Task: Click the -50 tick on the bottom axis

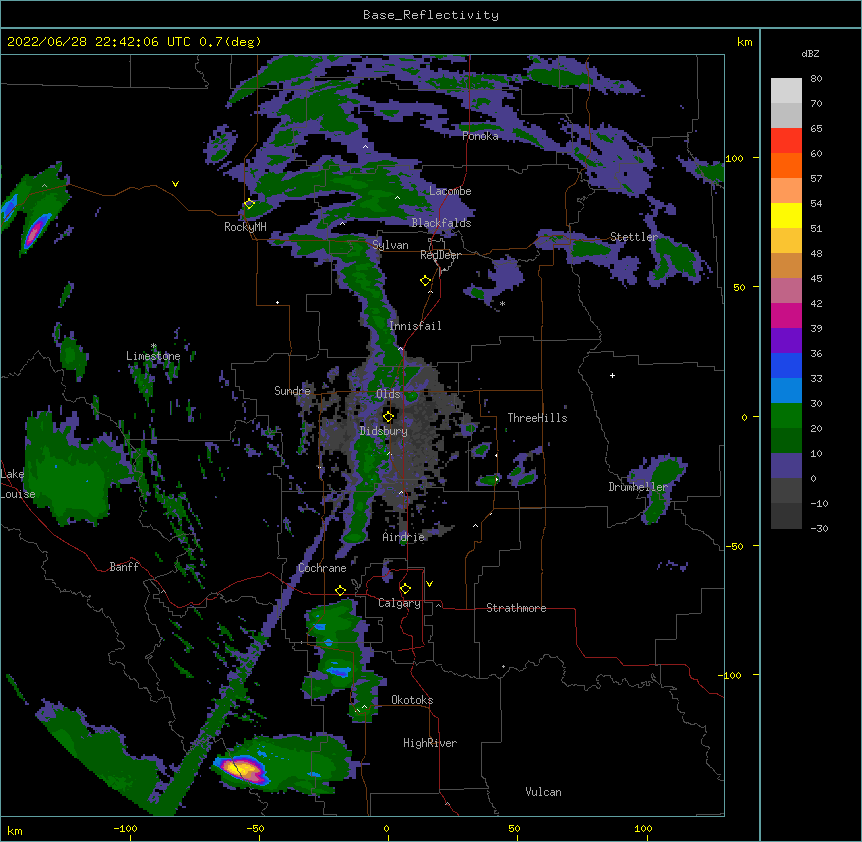Action: [255, 828]
